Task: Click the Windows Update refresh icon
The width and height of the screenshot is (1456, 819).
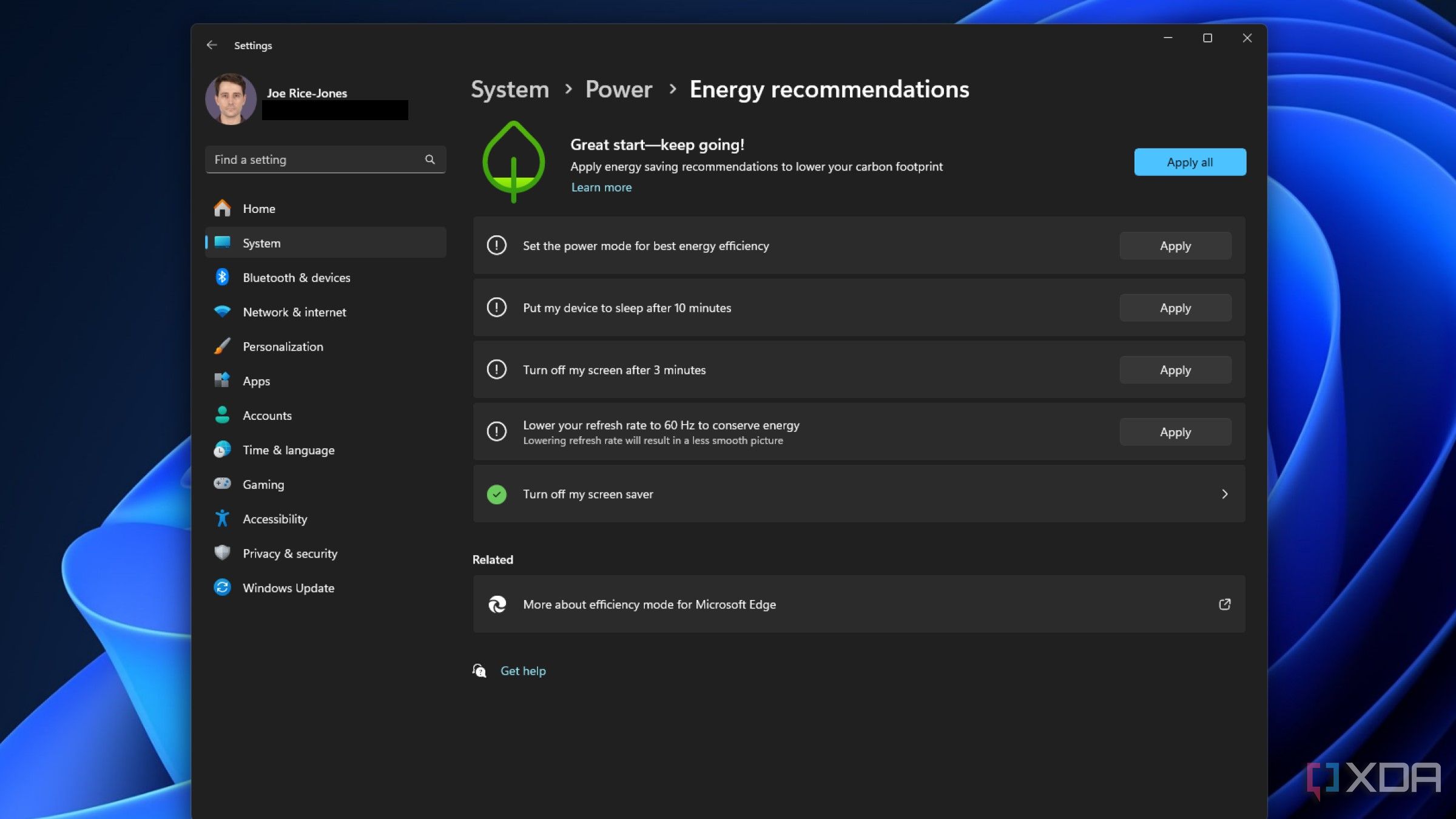Action: [x=221, y=588]
